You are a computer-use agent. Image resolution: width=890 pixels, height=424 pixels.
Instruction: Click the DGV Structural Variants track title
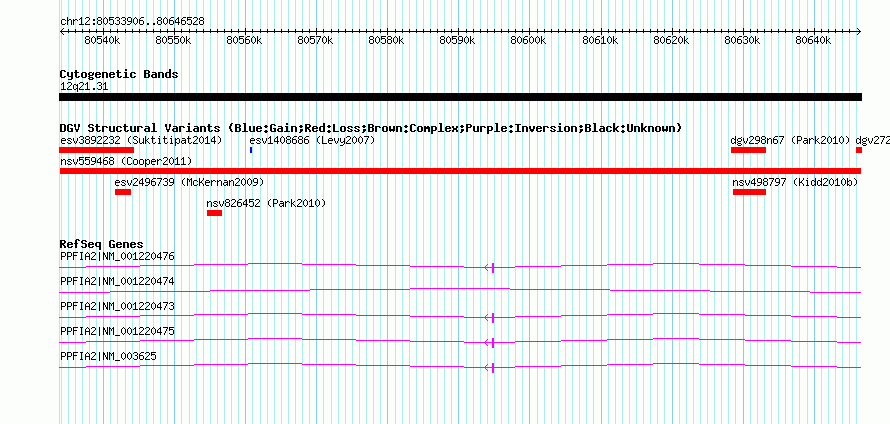click(x=371, y=128)
